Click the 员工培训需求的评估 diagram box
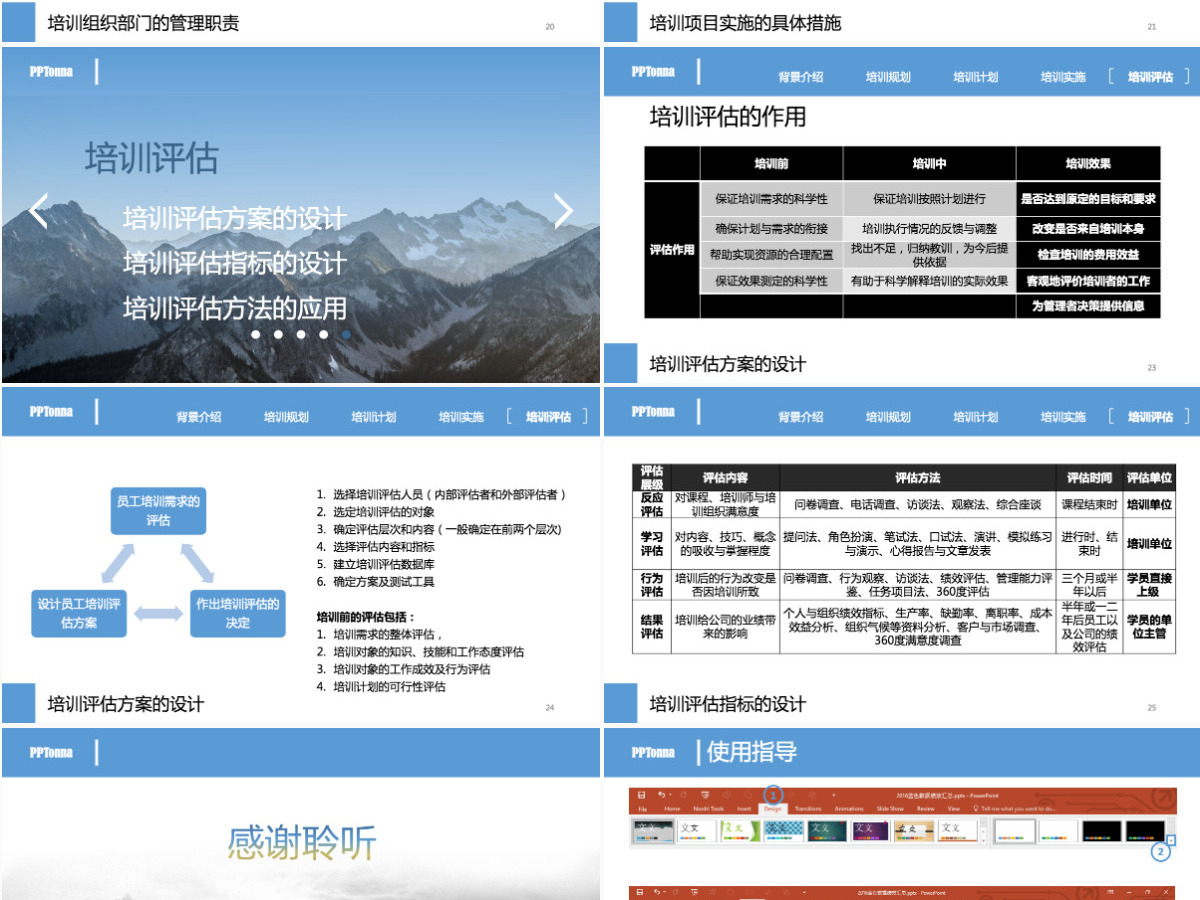 158,511
